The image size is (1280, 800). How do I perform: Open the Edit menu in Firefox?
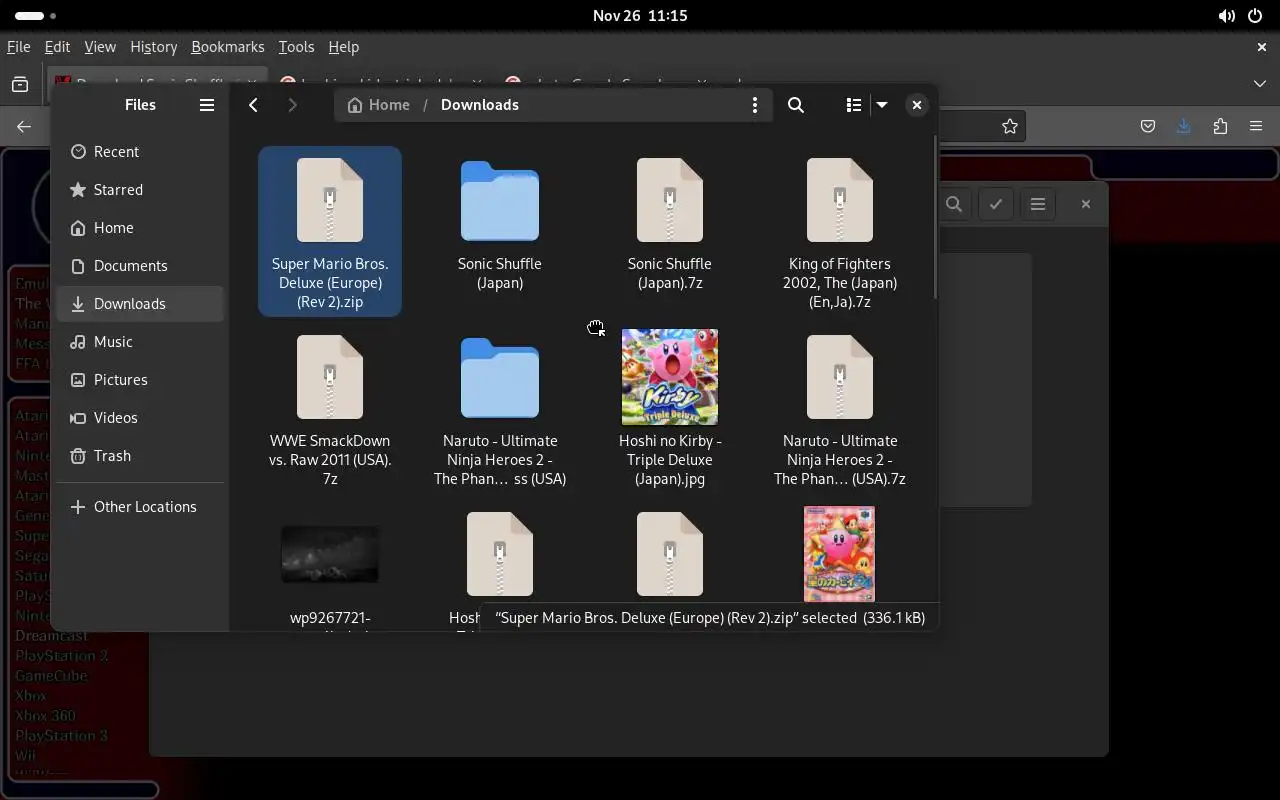(x=57, y=47)
